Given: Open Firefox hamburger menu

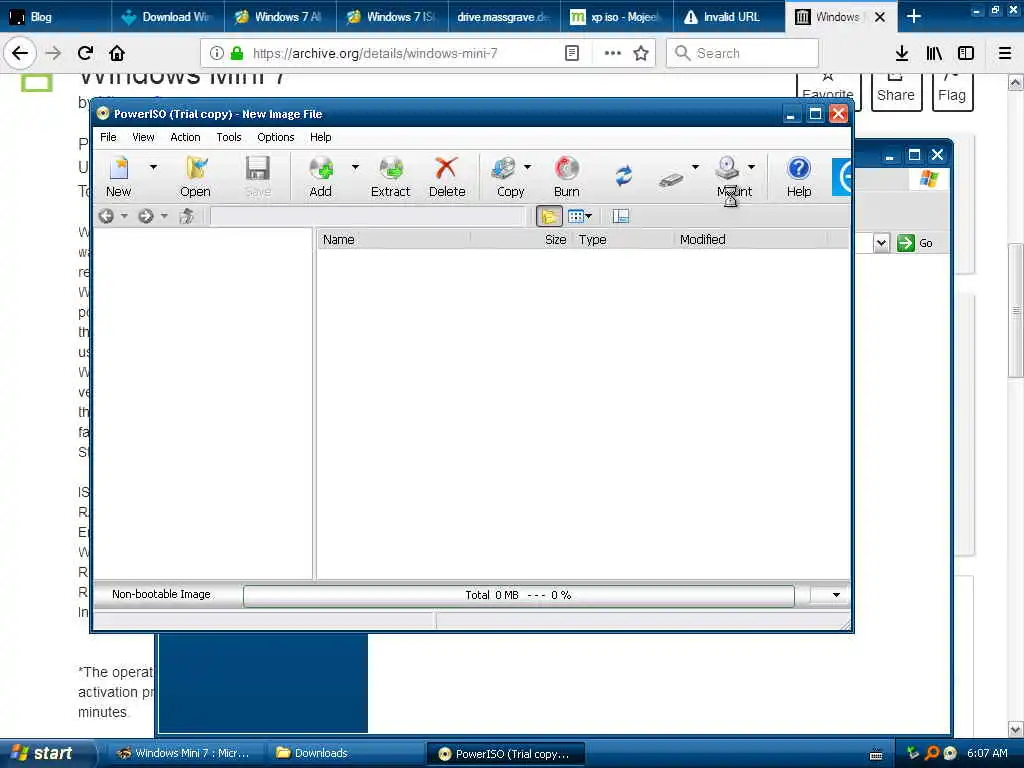Looking at the screenshot, I should 1005,53.
